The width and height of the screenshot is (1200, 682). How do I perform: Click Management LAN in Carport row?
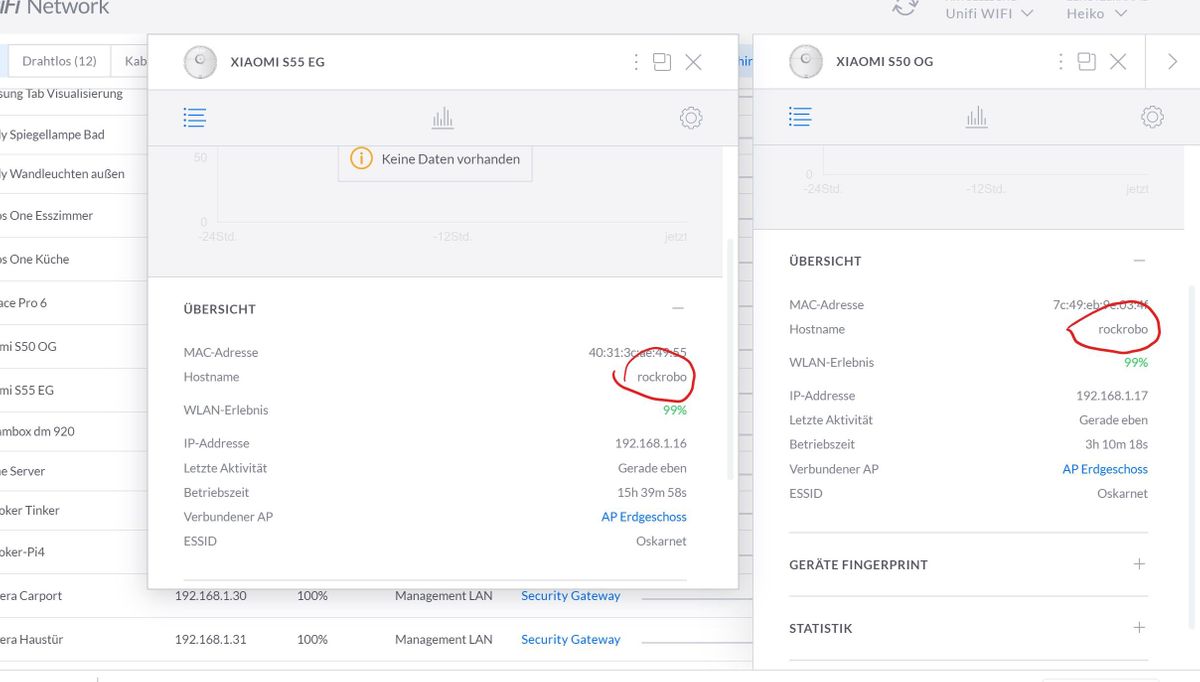(x=444, y=596)
